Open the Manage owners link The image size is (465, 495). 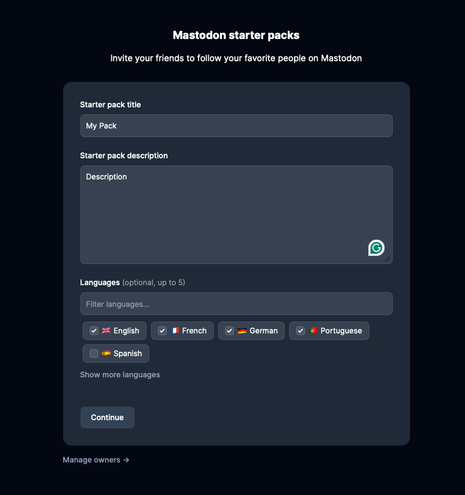pyautogui.click(x=96, y=460)
